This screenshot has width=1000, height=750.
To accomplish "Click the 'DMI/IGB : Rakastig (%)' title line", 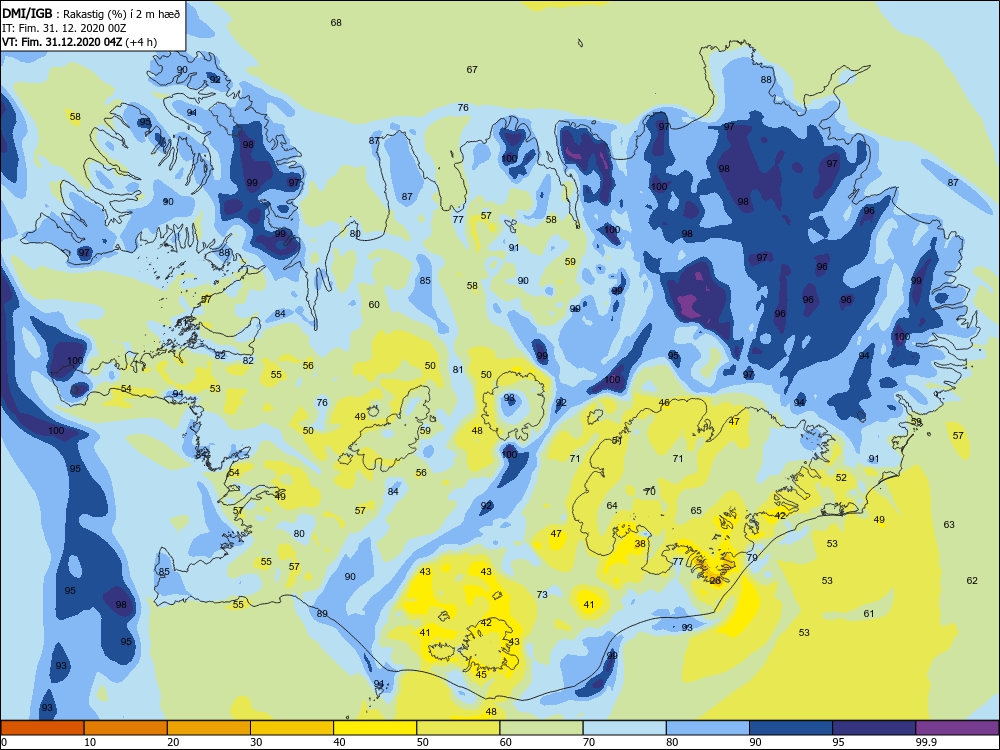I will point(92,13).
